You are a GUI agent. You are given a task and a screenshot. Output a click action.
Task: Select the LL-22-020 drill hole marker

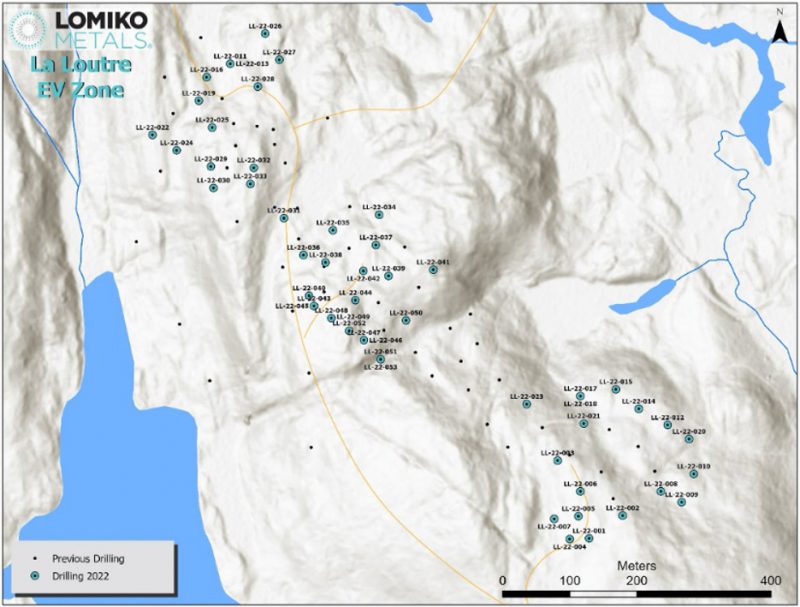click(x=689, y=439)
